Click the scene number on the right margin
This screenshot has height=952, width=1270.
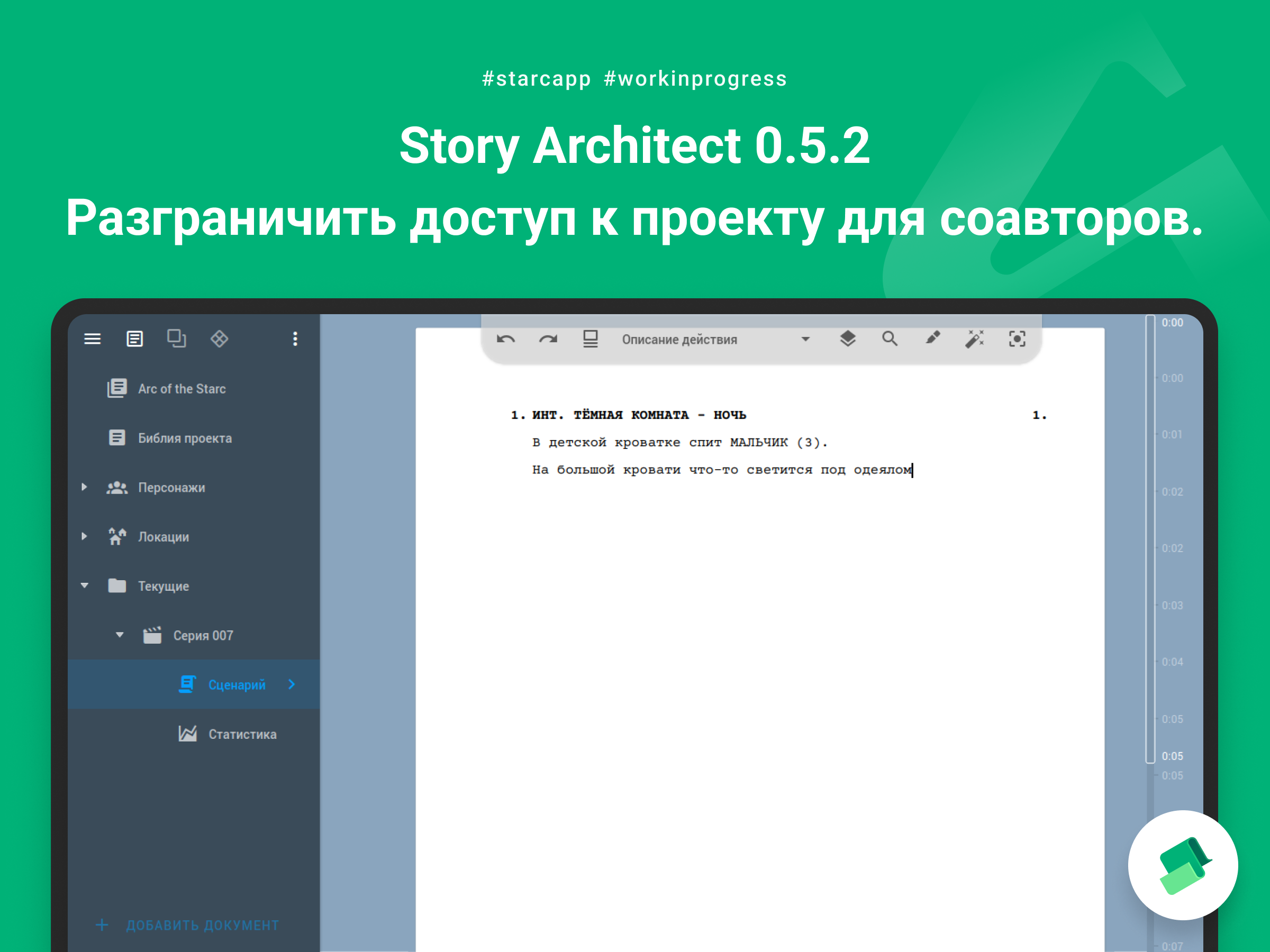1039,415
